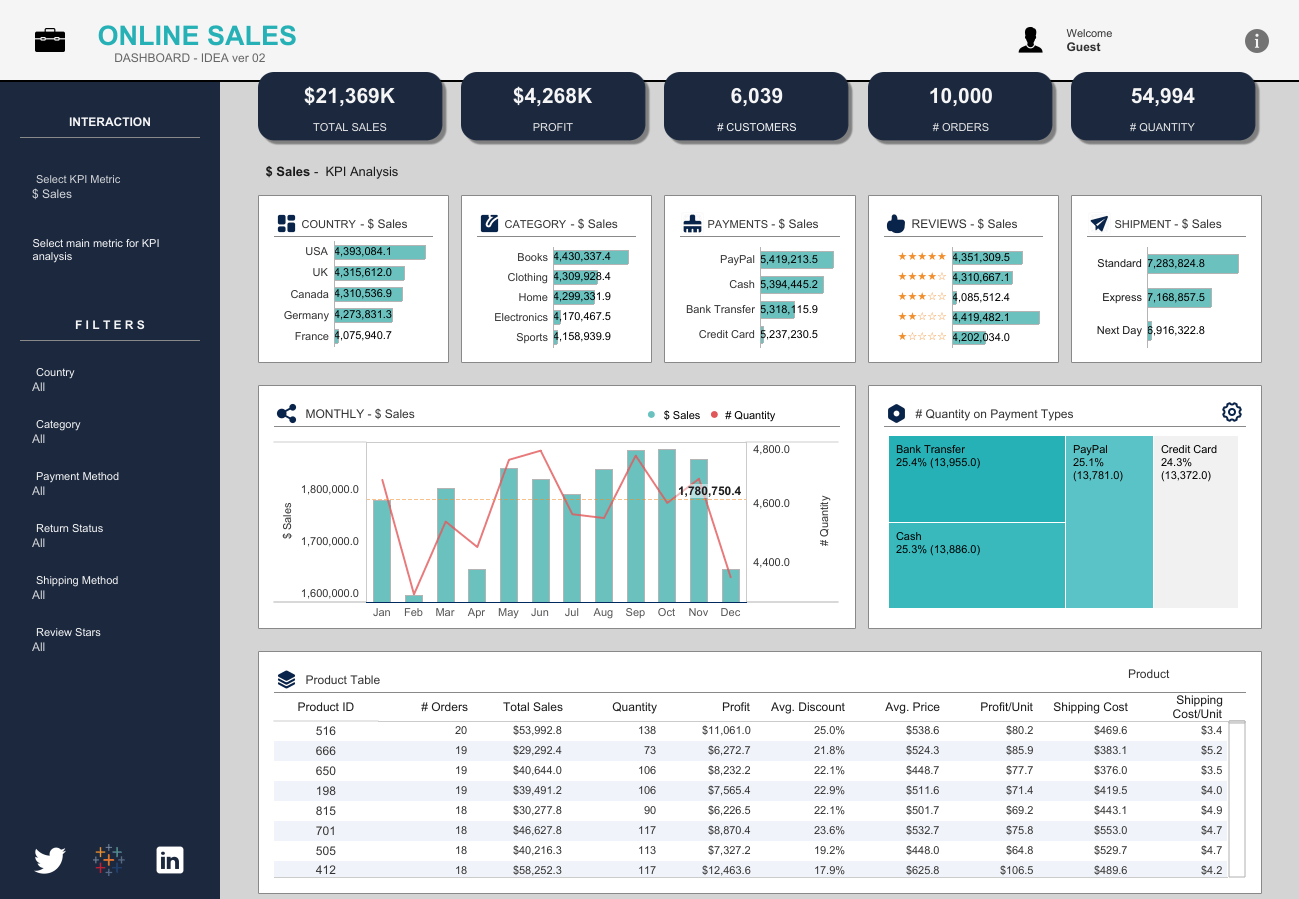Open the Select KPI Metric dropdown
The width and height of the screenshot is (1299, 899).
(78, 187)
